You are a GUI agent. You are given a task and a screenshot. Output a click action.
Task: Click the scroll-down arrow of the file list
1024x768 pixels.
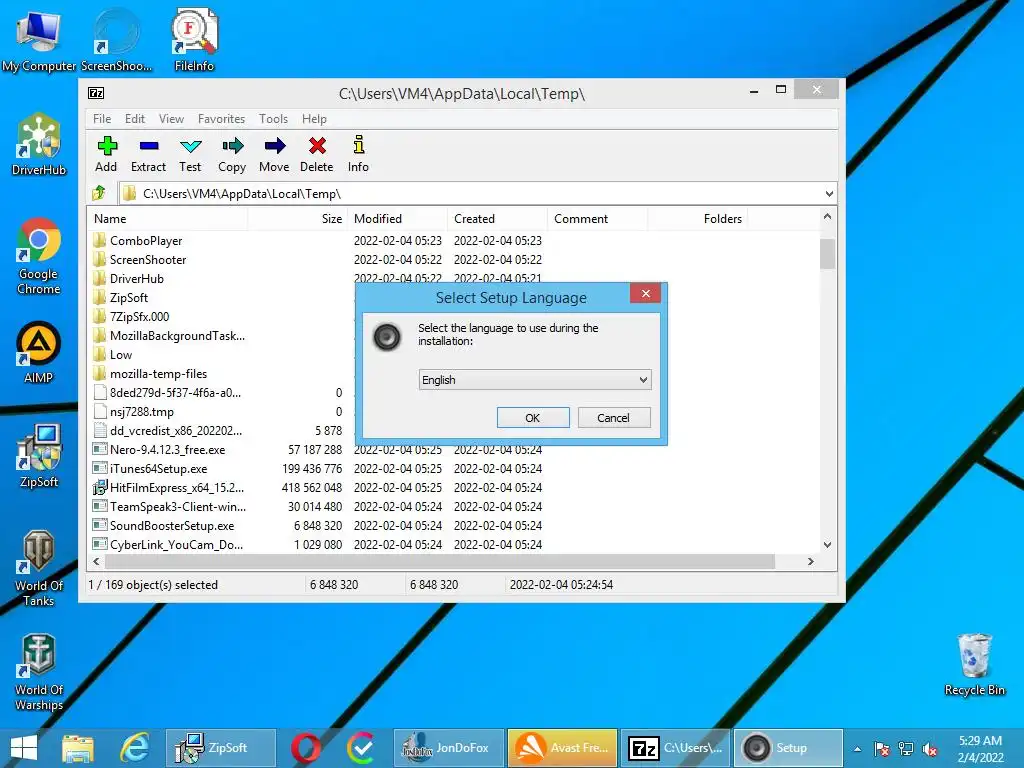[x=827, y=545]
